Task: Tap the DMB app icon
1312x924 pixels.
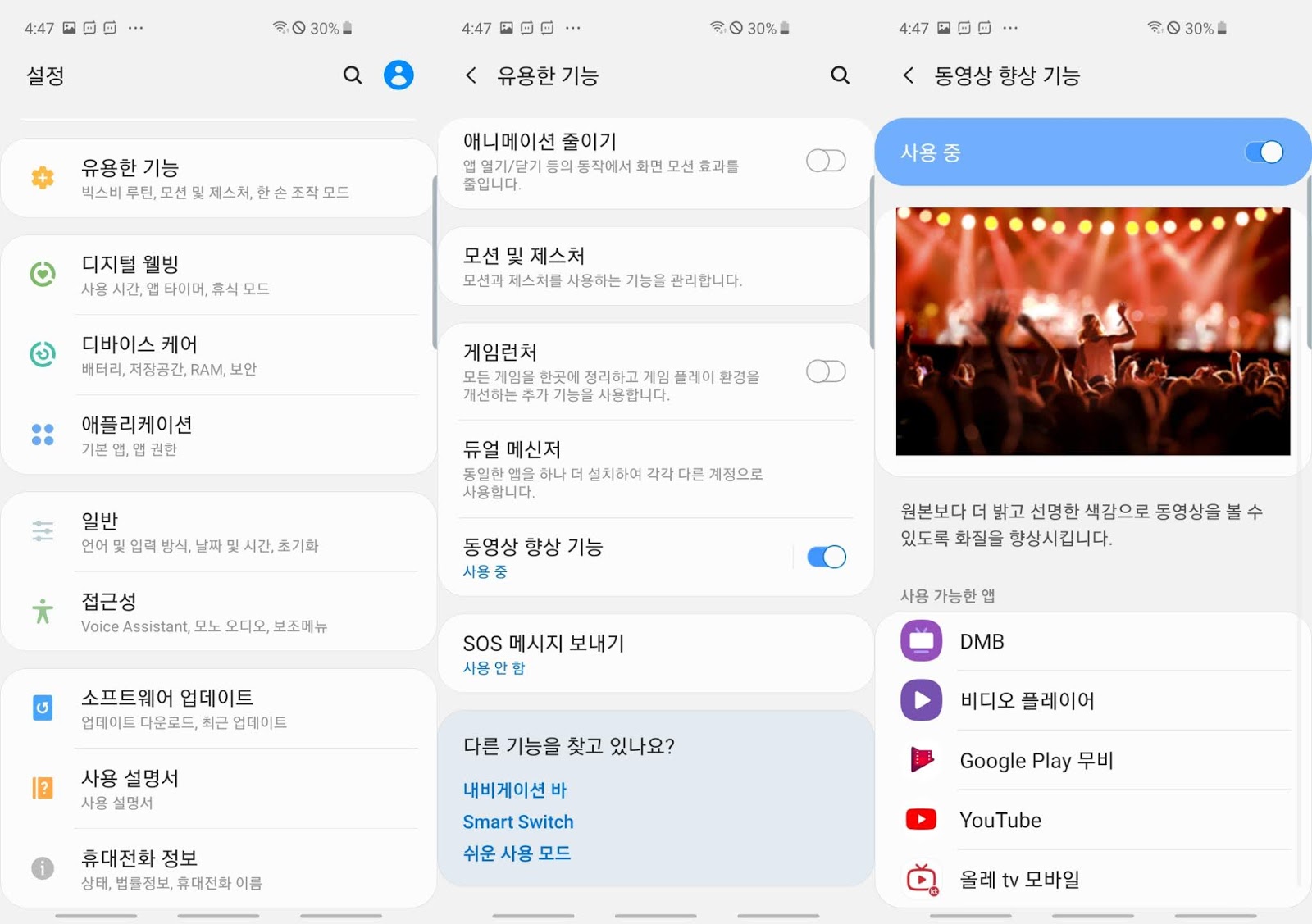Action: 922,641
